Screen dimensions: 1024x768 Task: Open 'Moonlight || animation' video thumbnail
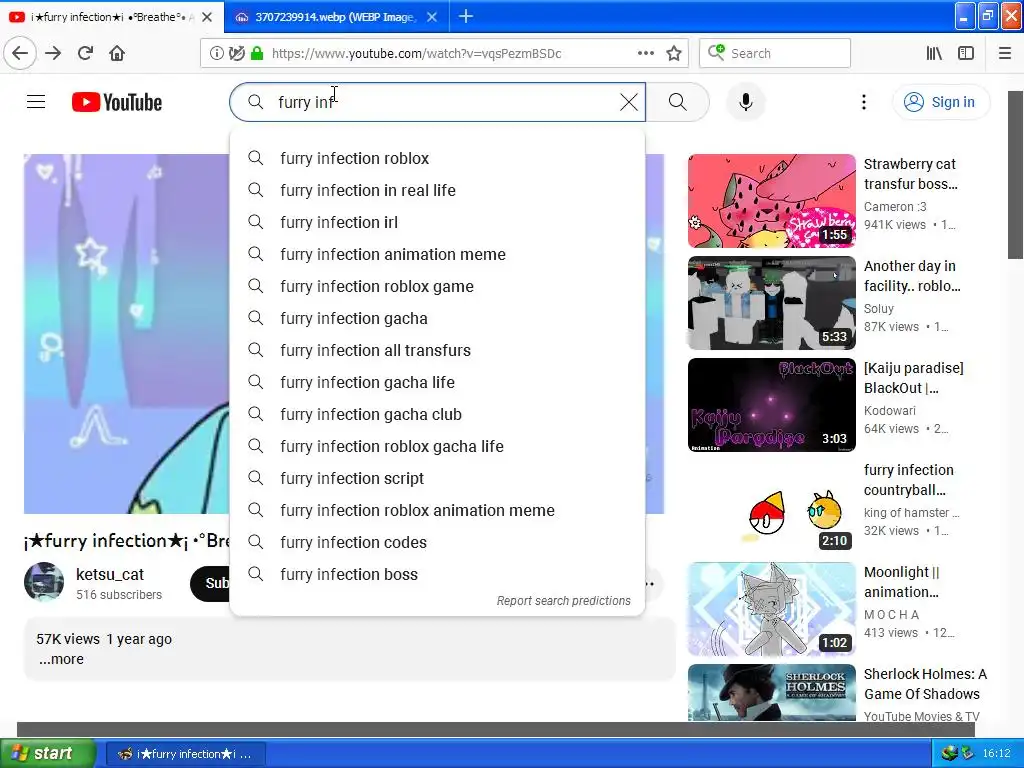click(771, 609)
